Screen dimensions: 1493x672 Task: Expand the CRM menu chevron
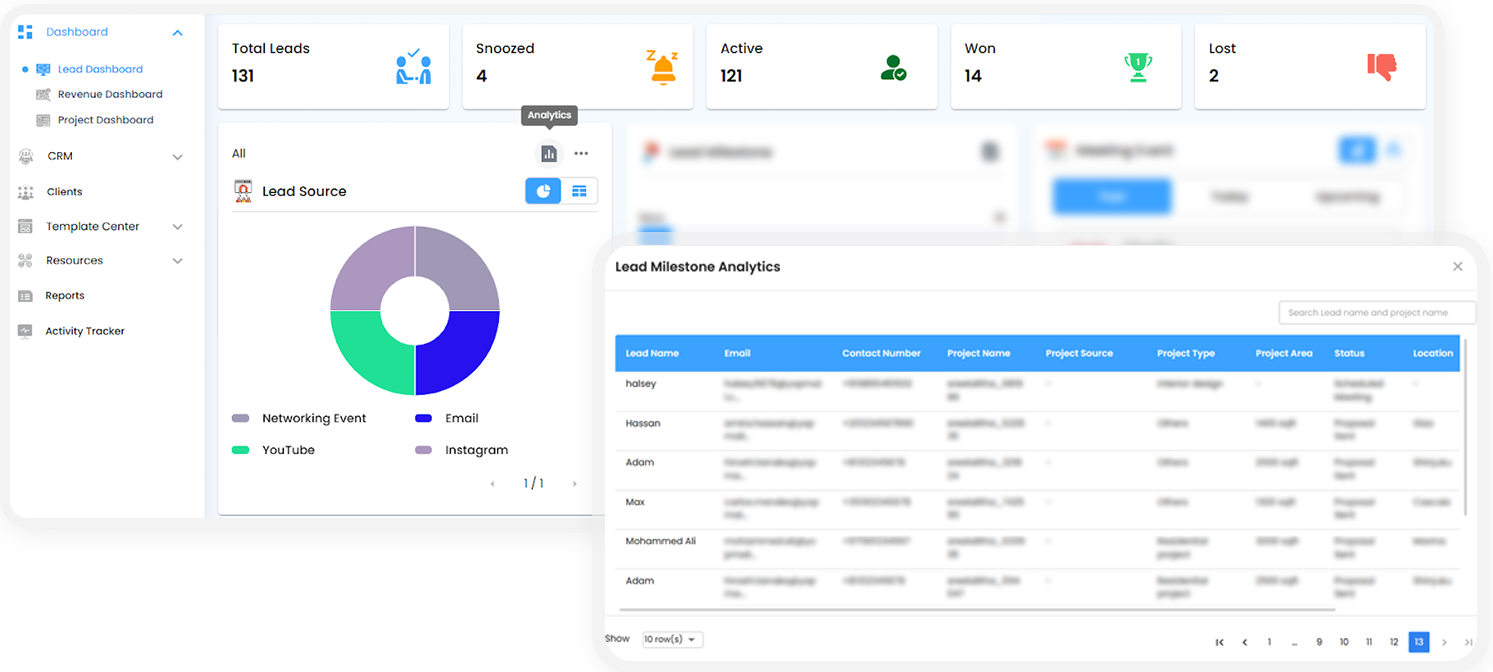coord(177,157)
